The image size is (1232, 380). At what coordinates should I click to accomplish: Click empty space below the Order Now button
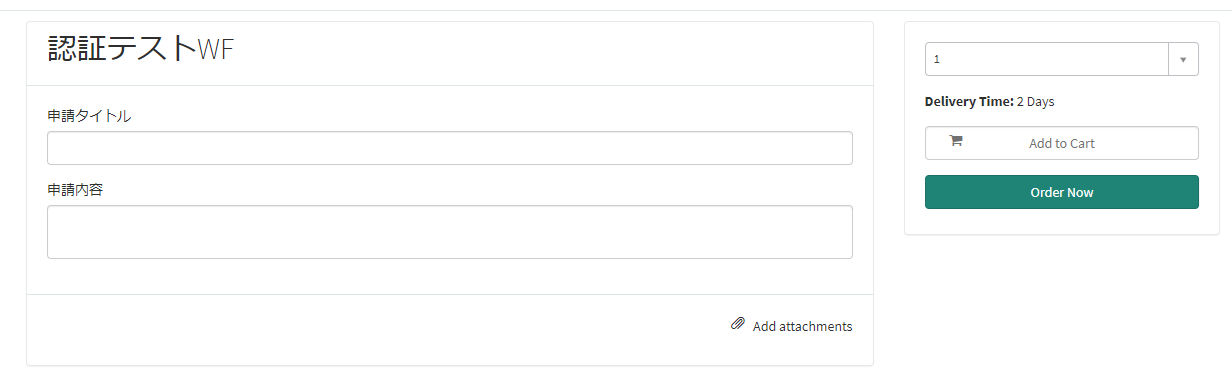[x=1061, y=222]
